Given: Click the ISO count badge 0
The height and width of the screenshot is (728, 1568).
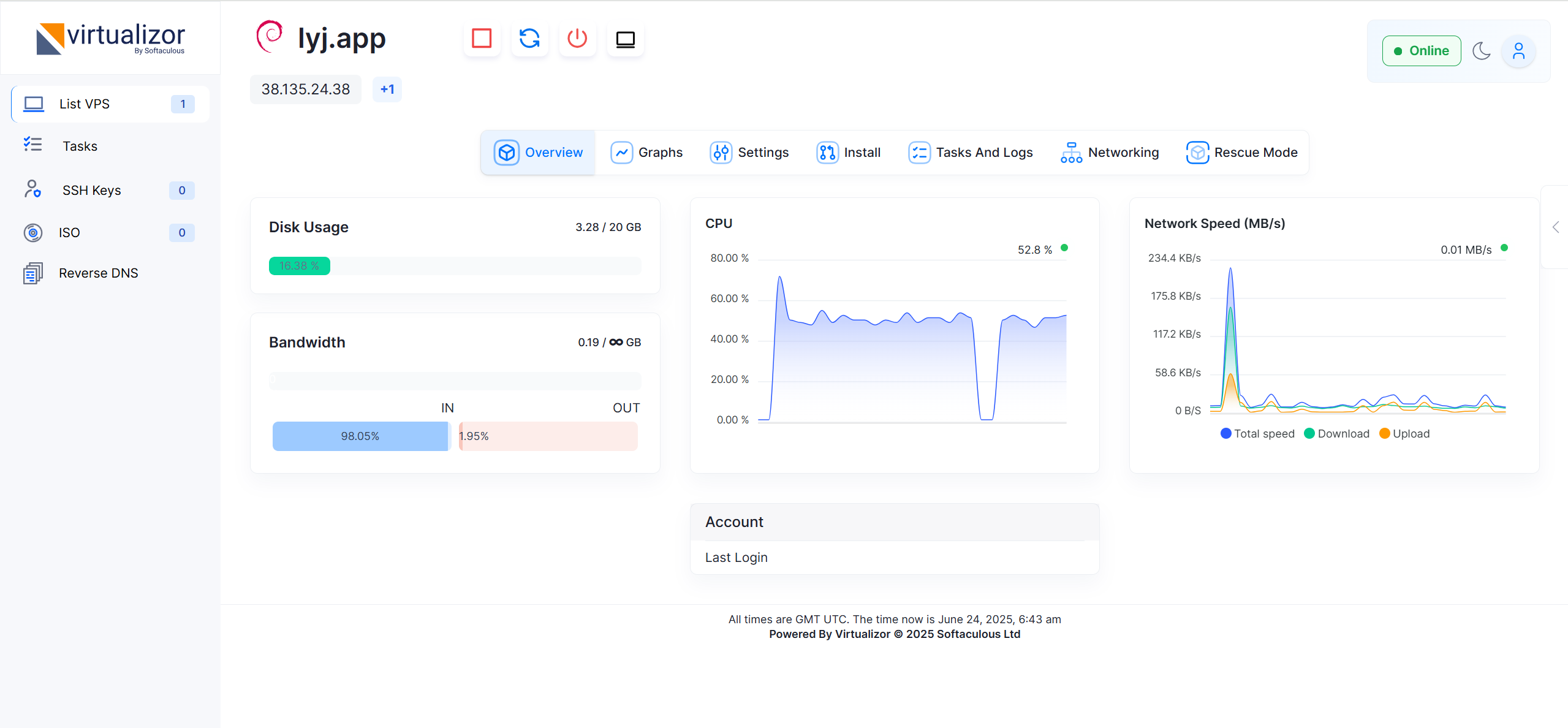Looking at the screenshot, I should pyautogui.click(x=182, y=233).
